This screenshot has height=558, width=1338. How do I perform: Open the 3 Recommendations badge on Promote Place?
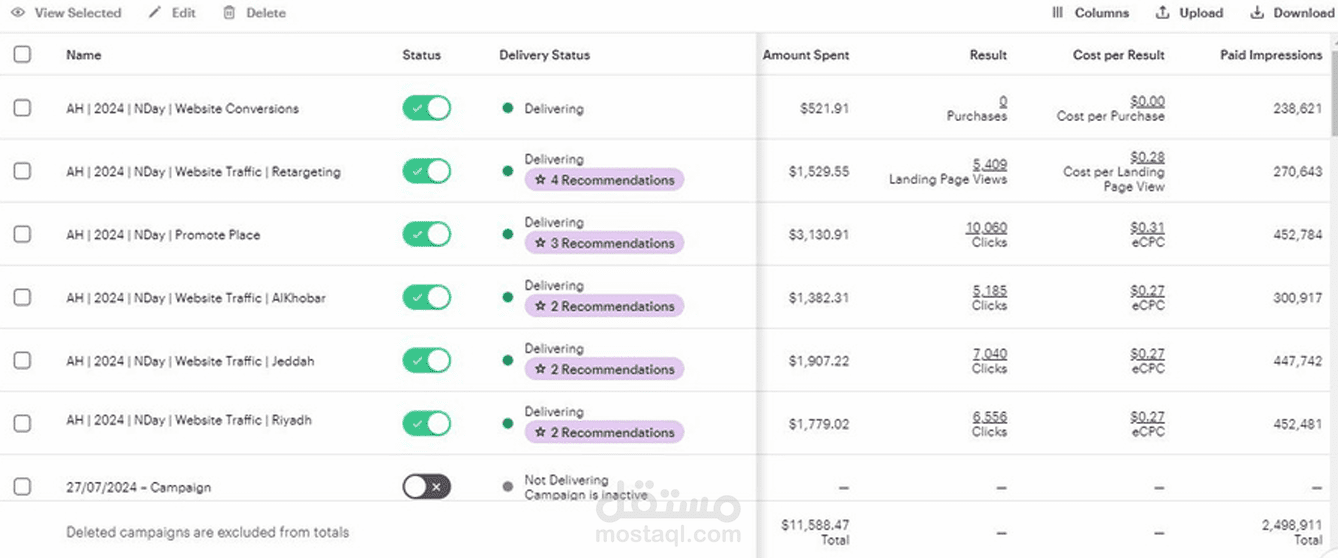604,244
